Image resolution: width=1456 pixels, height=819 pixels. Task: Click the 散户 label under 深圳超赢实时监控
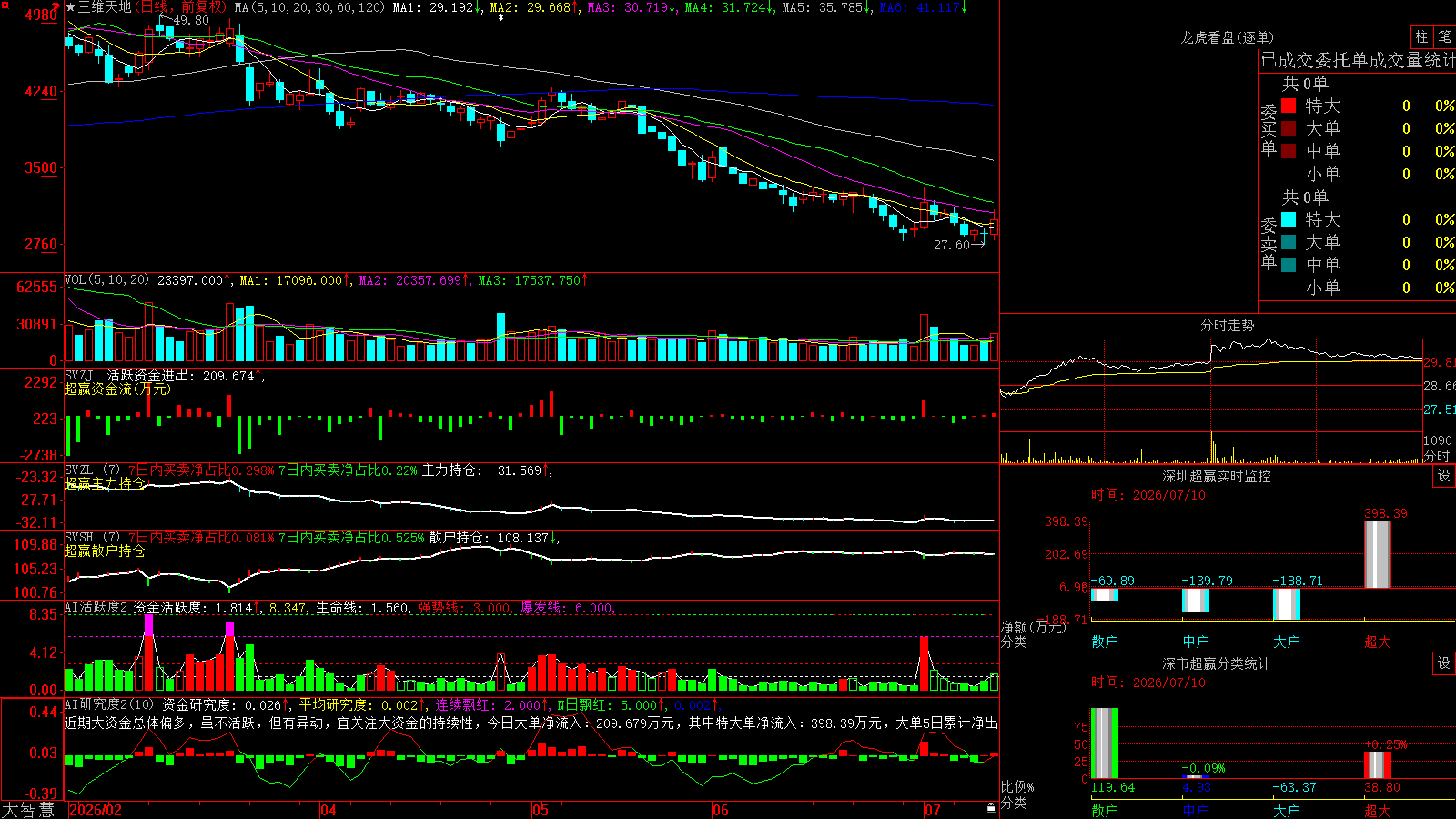tap(1105, 642)
